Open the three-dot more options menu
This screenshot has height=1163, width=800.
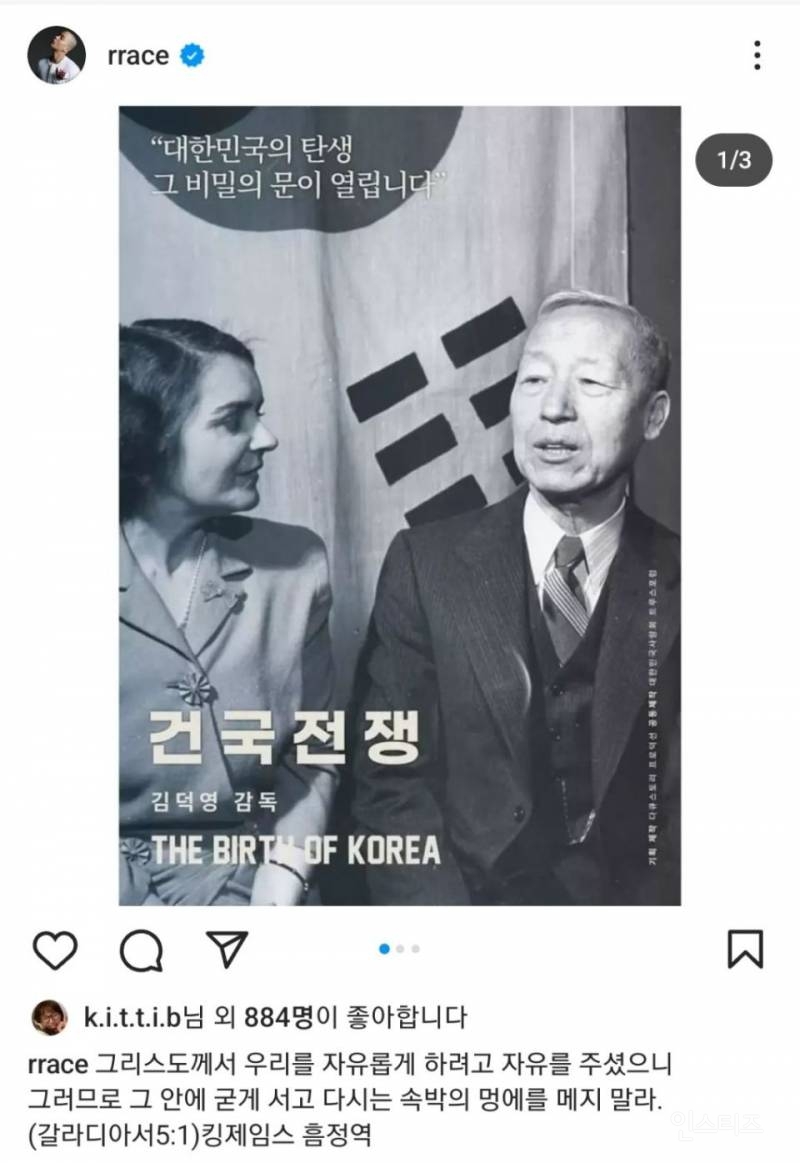pyautogui.click(x=757, y=56)
